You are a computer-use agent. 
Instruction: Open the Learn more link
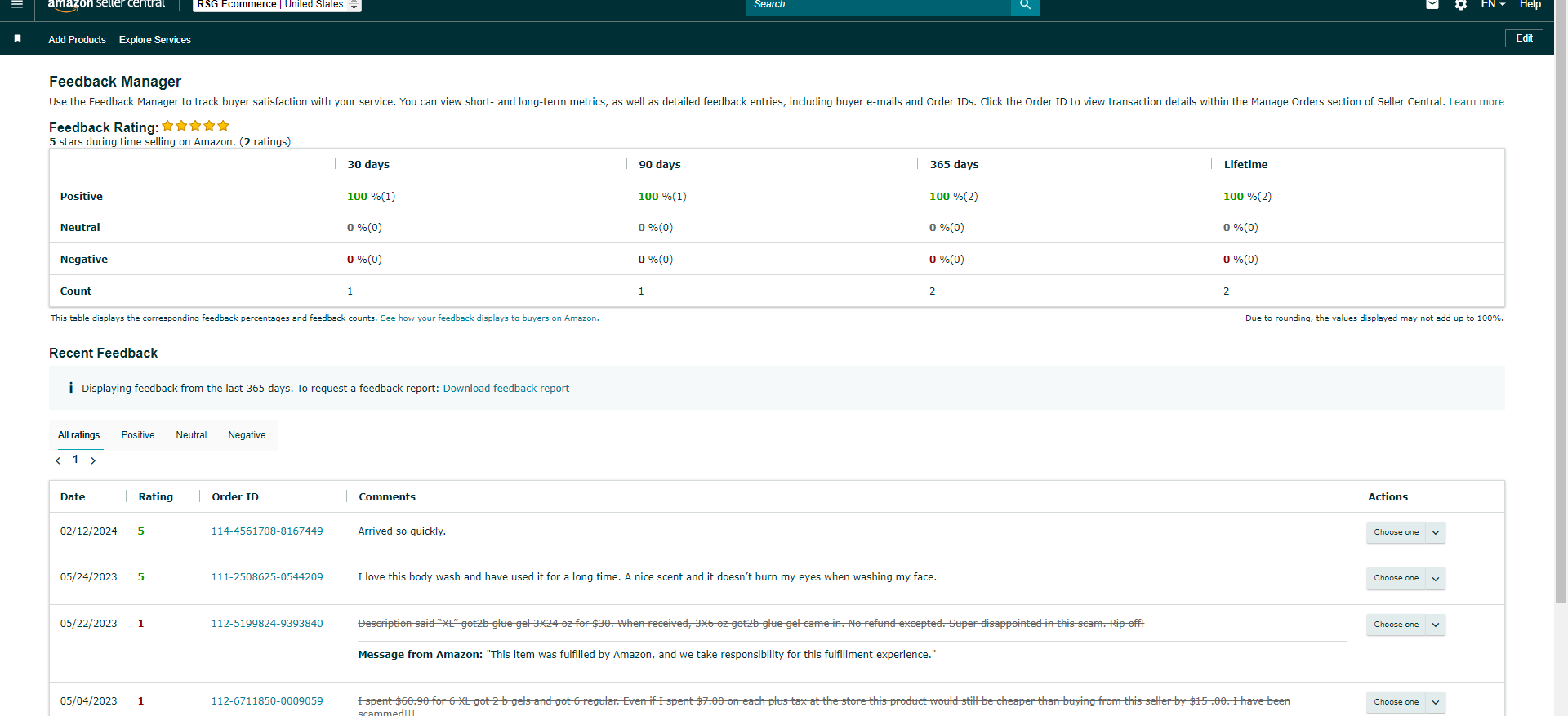pos(1477,102)
